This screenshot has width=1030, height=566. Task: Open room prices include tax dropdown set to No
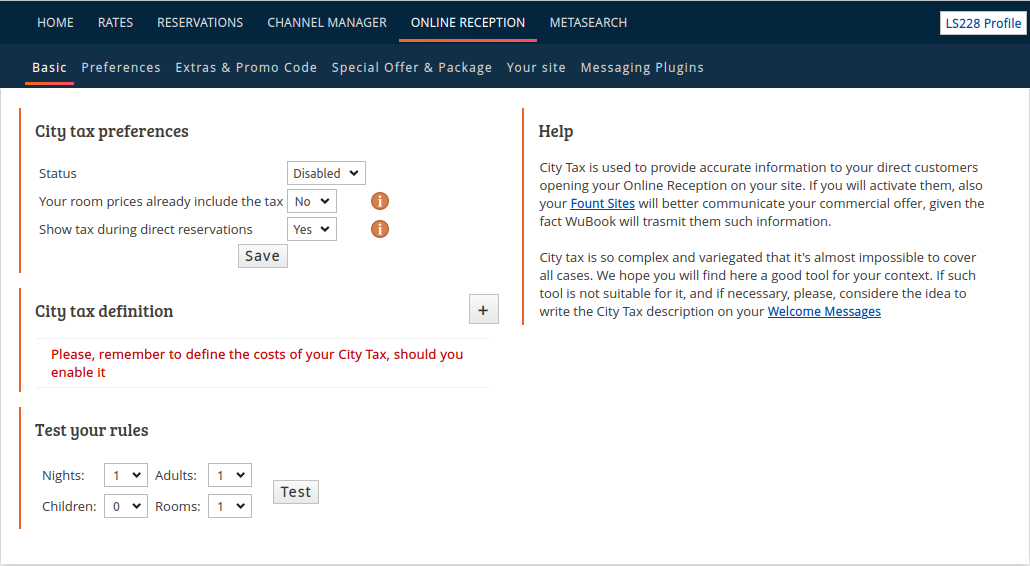coord(312,201)
